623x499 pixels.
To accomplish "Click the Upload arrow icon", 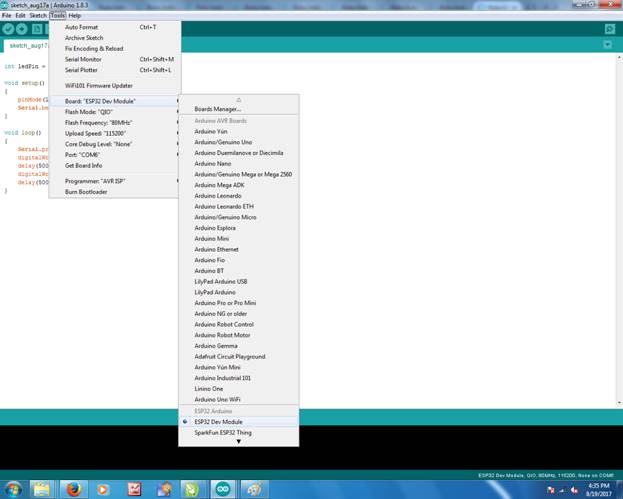I will [x=21, y=29].
